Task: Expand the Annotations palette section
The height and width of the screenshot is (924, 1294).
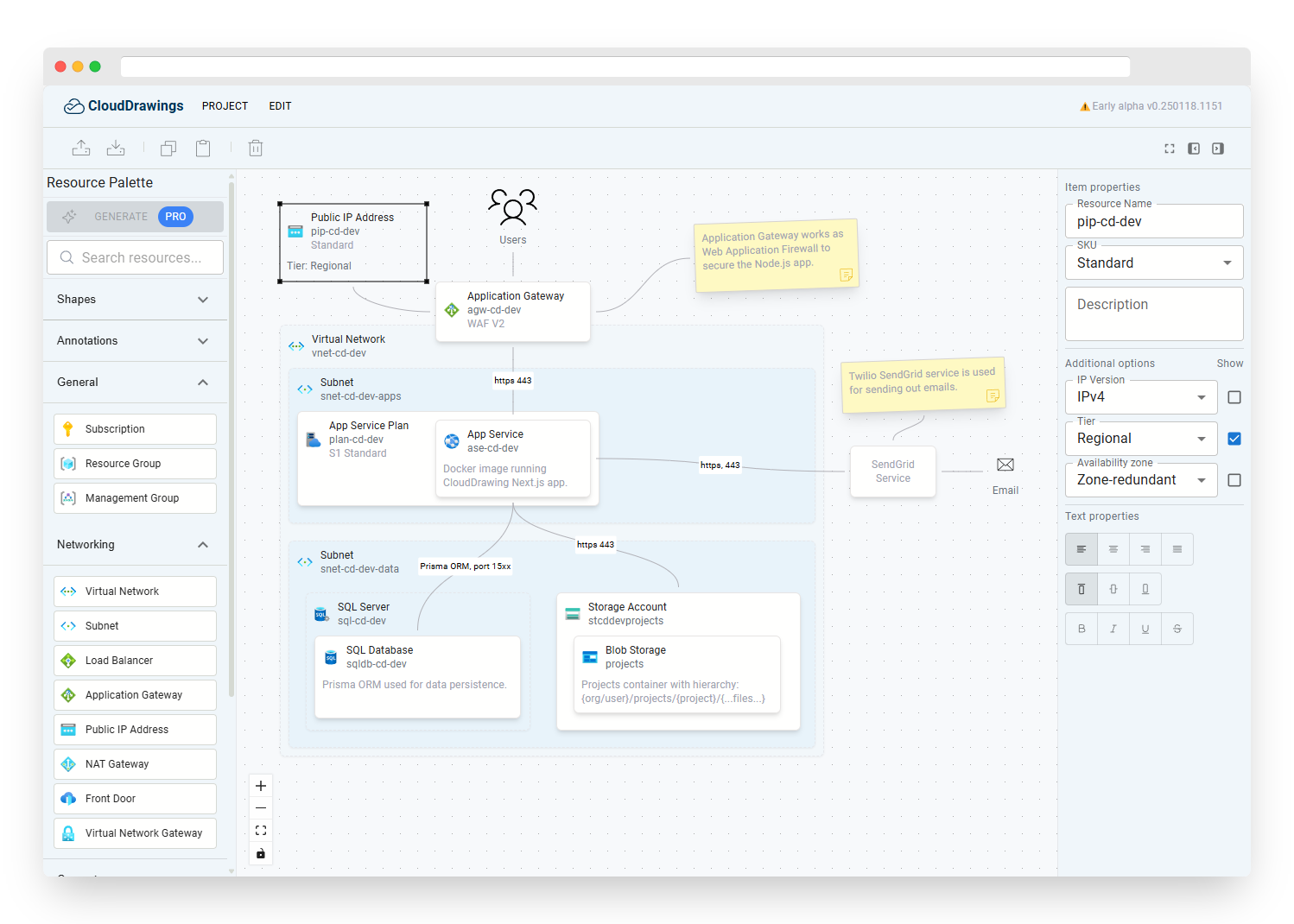Action: coord(135,341)
